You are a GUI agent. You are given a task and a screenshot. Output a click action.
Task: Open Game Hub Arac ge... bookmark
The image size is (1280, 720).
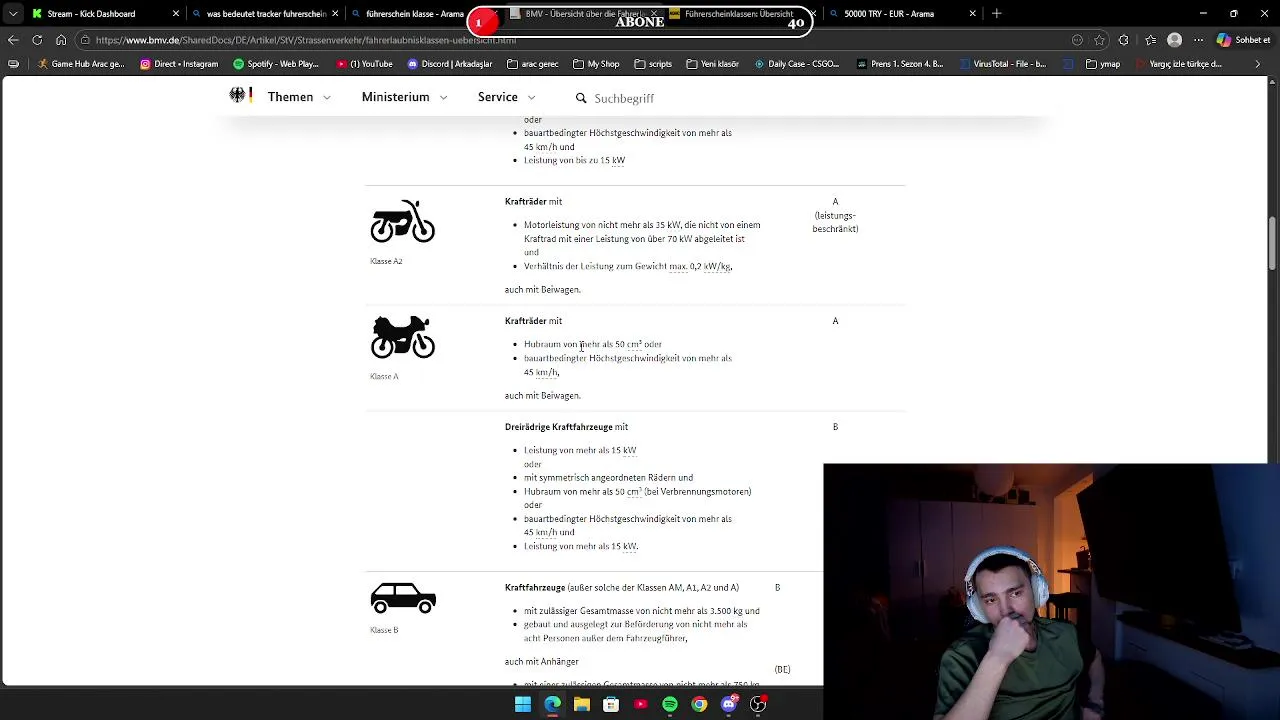[80, 64]
